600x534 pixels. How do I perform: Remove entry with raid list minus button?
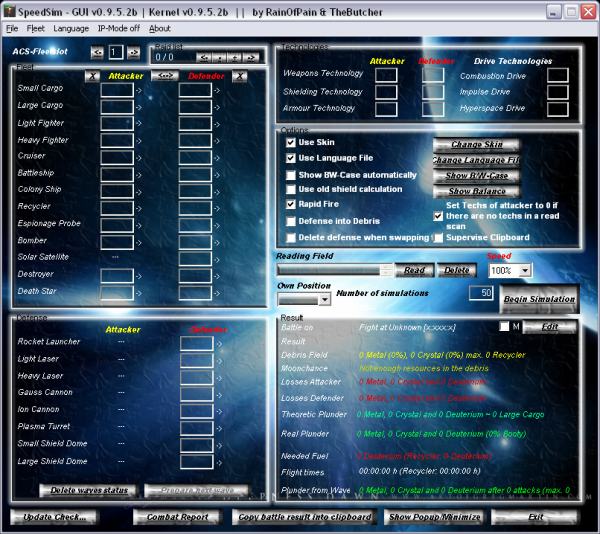click(x=220, y=58)
